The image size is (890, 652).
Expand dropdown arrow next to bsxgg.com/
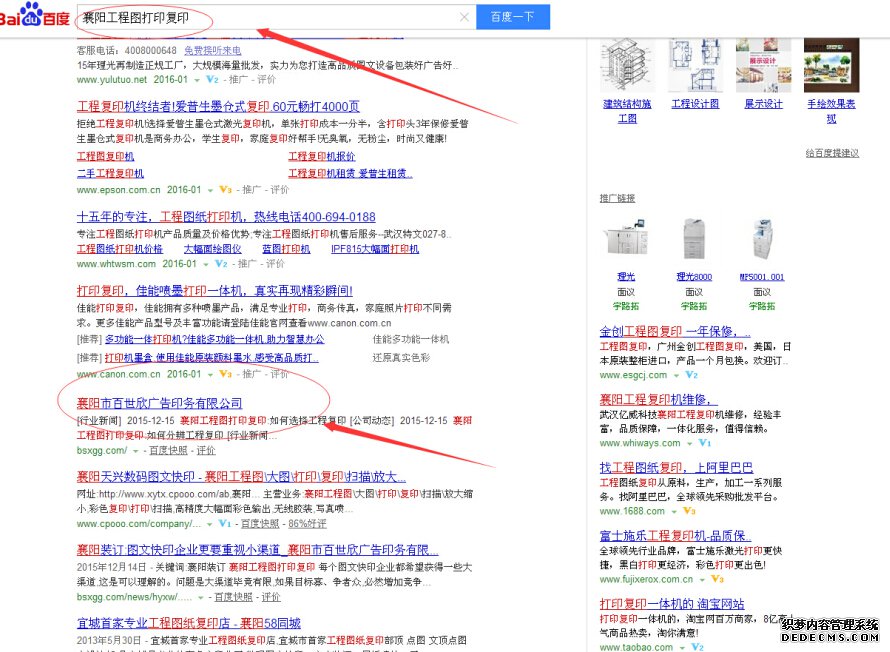click(x=135, y=451)
